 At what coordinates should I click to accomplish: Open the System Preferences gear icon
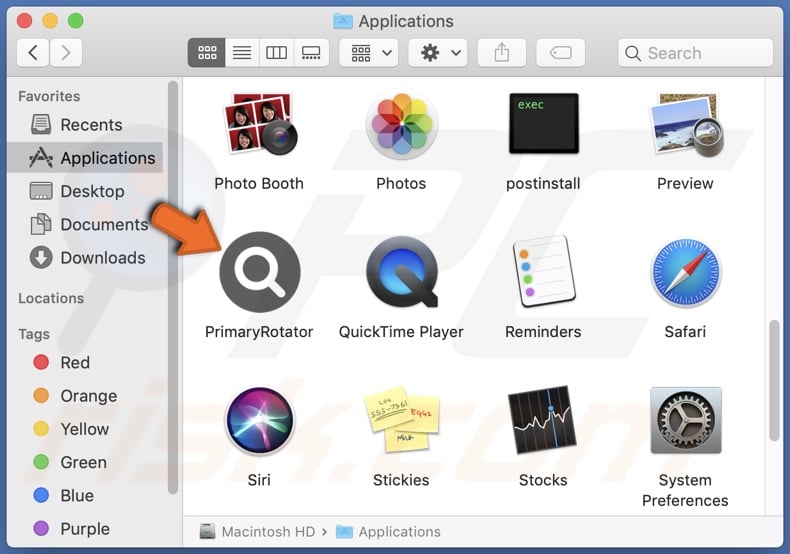(x=685, y=420)
